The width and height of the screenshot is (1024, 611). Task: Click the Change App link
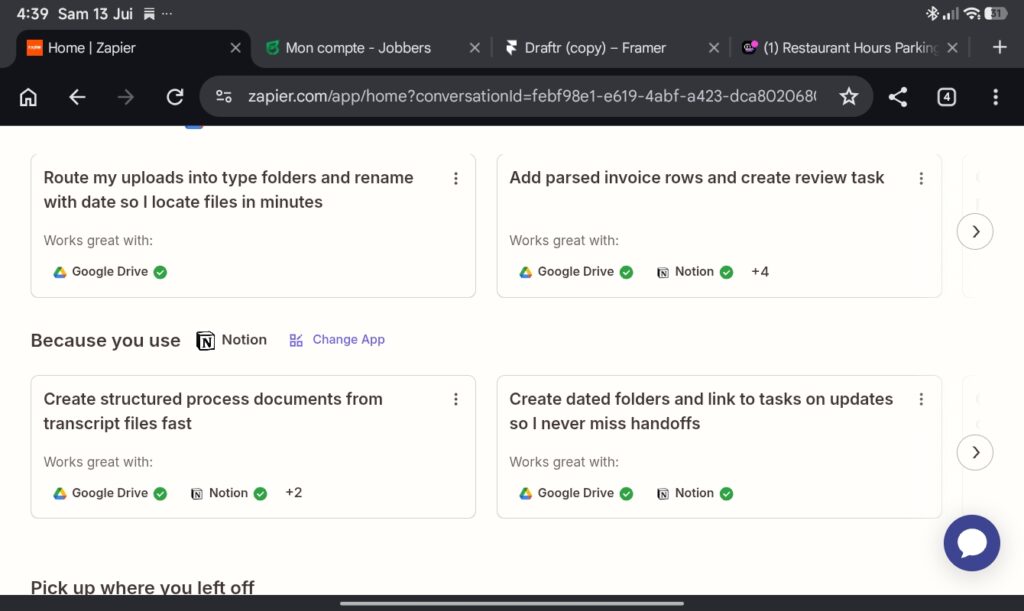click(x=337, y=339)
